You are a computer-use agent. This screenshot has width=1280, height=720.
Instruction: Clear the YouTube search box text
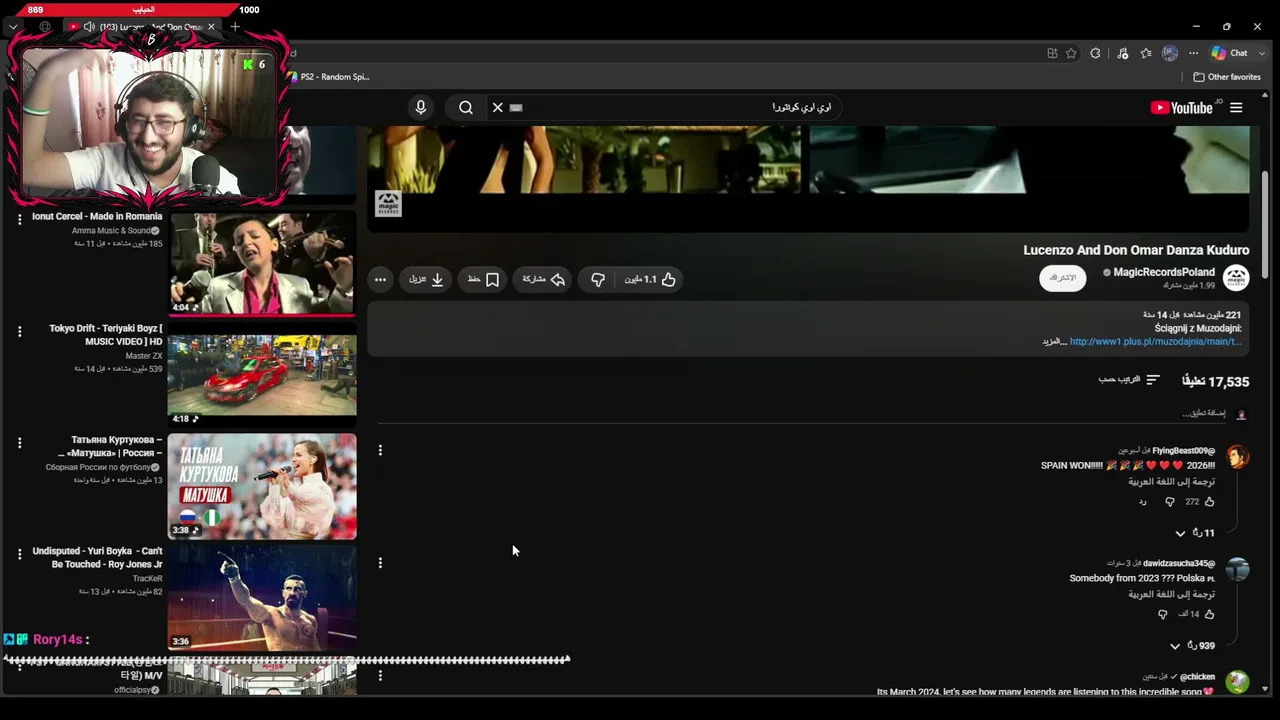[497, 107]
